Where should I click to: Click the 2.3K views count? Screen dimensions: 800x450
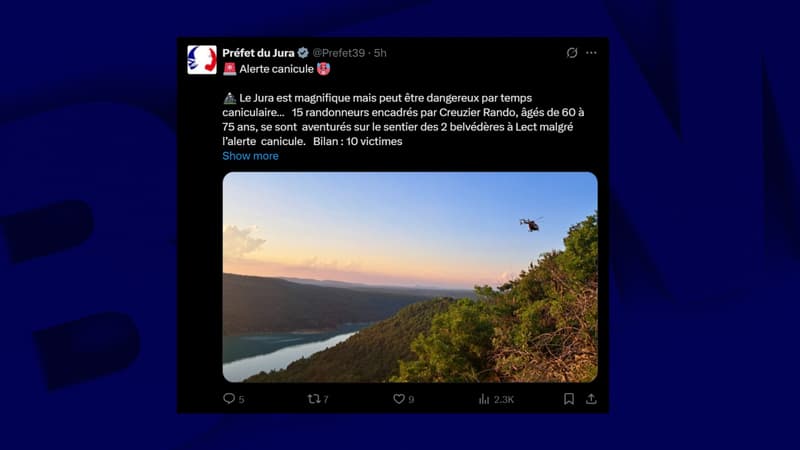(504, 399)
